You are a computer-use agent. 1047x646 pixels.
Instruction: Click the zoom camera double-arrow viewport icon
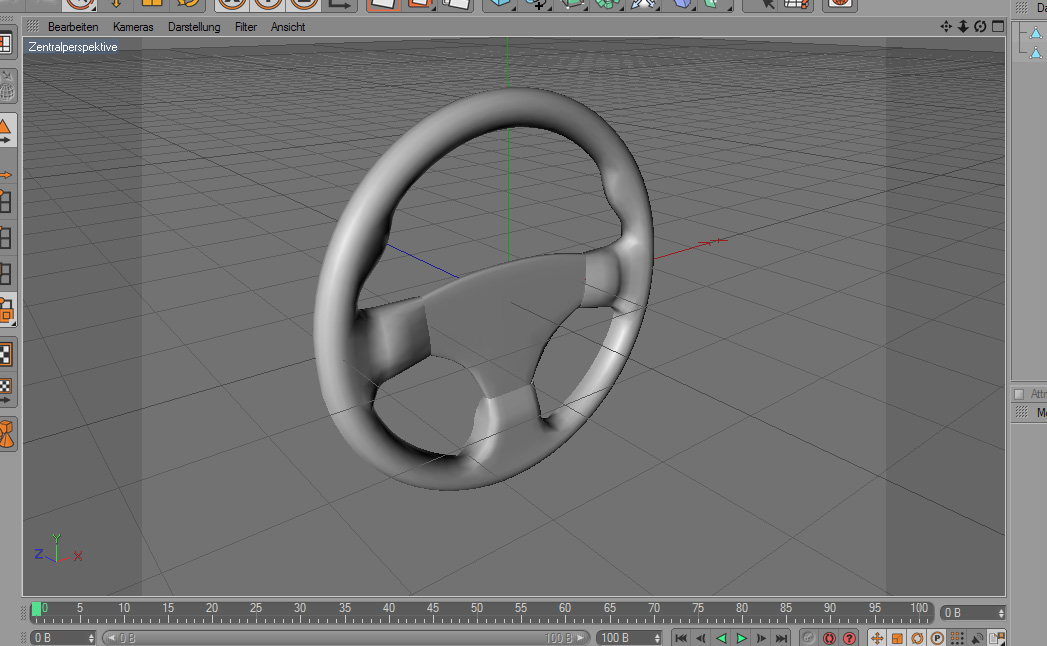[x=963, y=26]
